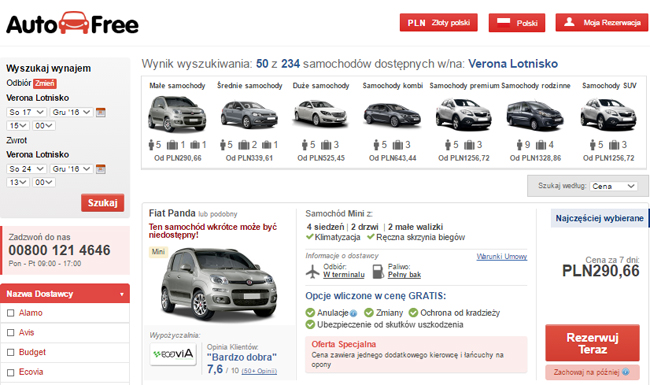Image resolution: width=650 pixels, height=385 pixels.
Task: Open PLN Złoty polski currency menu
Action: click(x=439, y=22)
